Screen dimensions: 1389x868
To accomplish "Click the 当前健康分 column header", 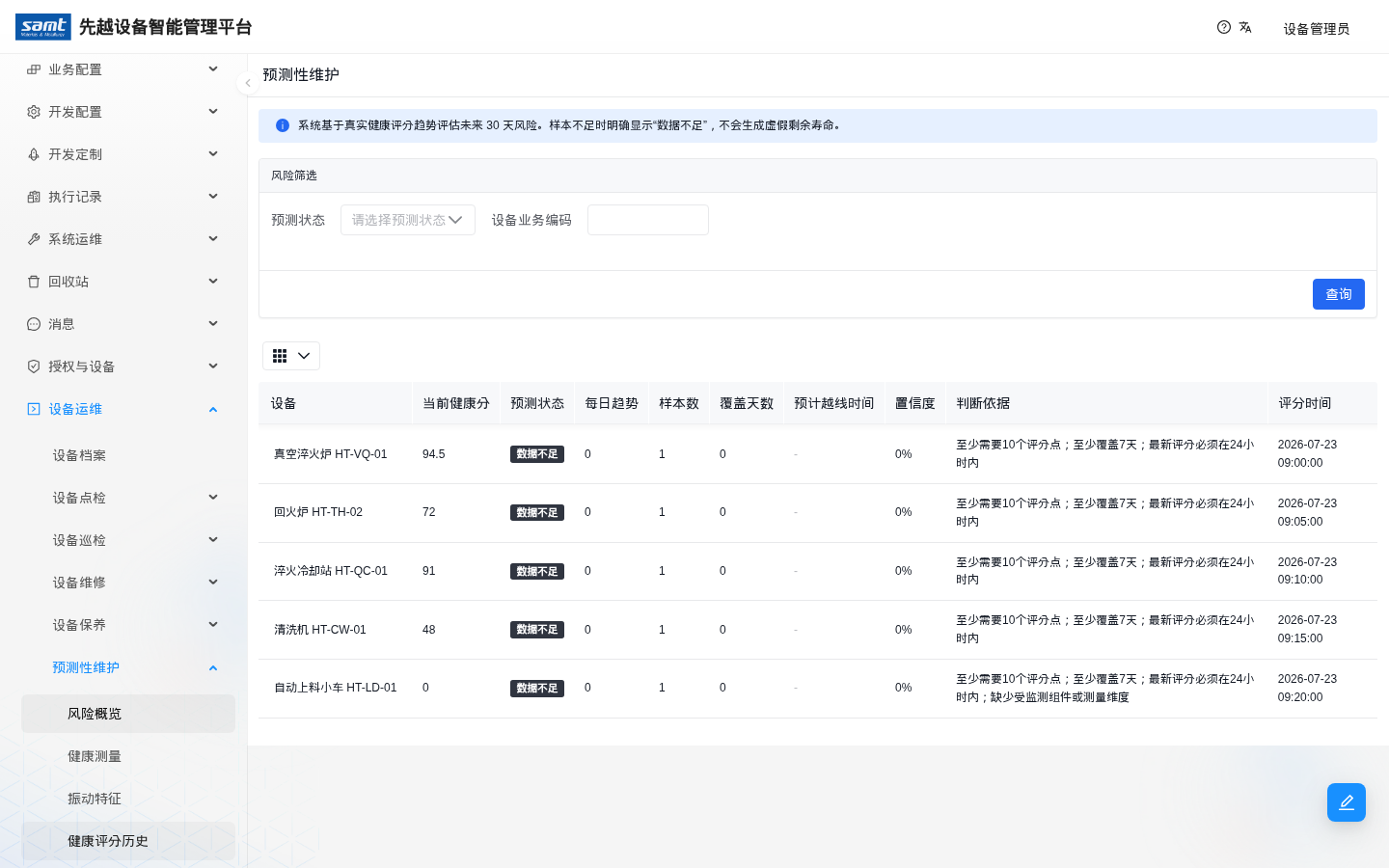I will pyautogui.click(x=456, y=403).
